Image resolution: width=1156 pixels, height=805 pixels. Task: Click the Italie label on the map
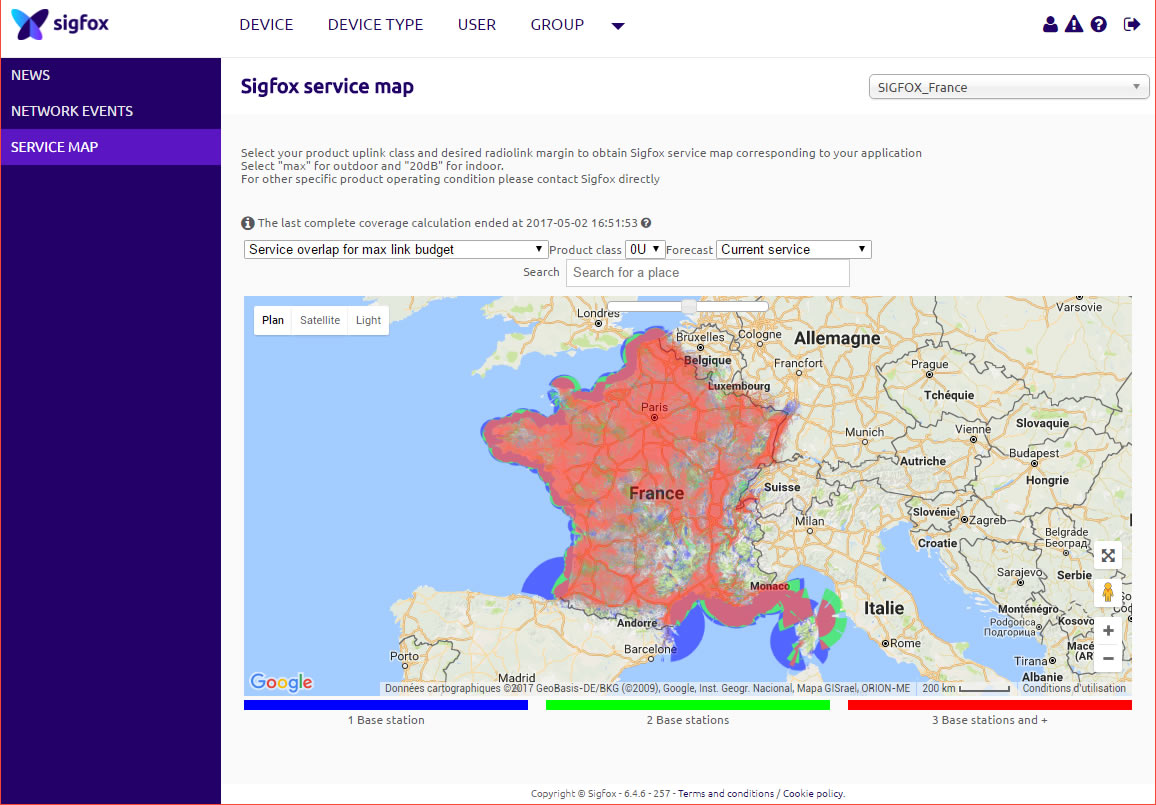tap(883, 608)
